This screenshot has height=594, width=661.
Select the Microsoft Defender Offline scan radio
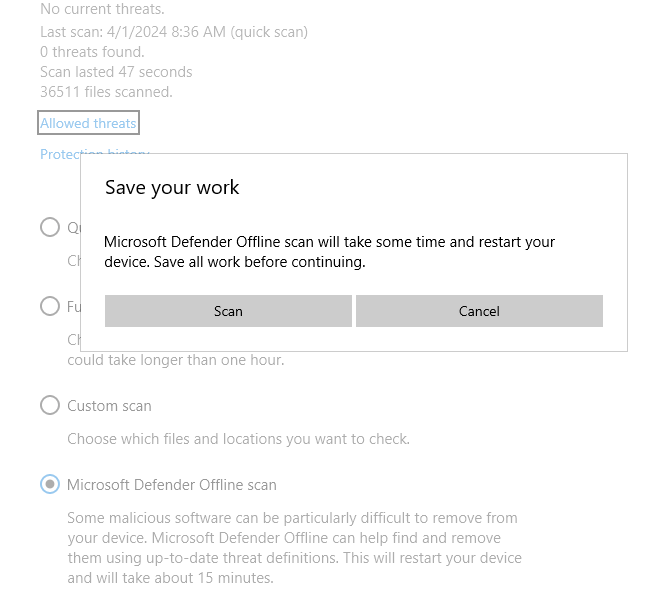click(x=50, y=484)
